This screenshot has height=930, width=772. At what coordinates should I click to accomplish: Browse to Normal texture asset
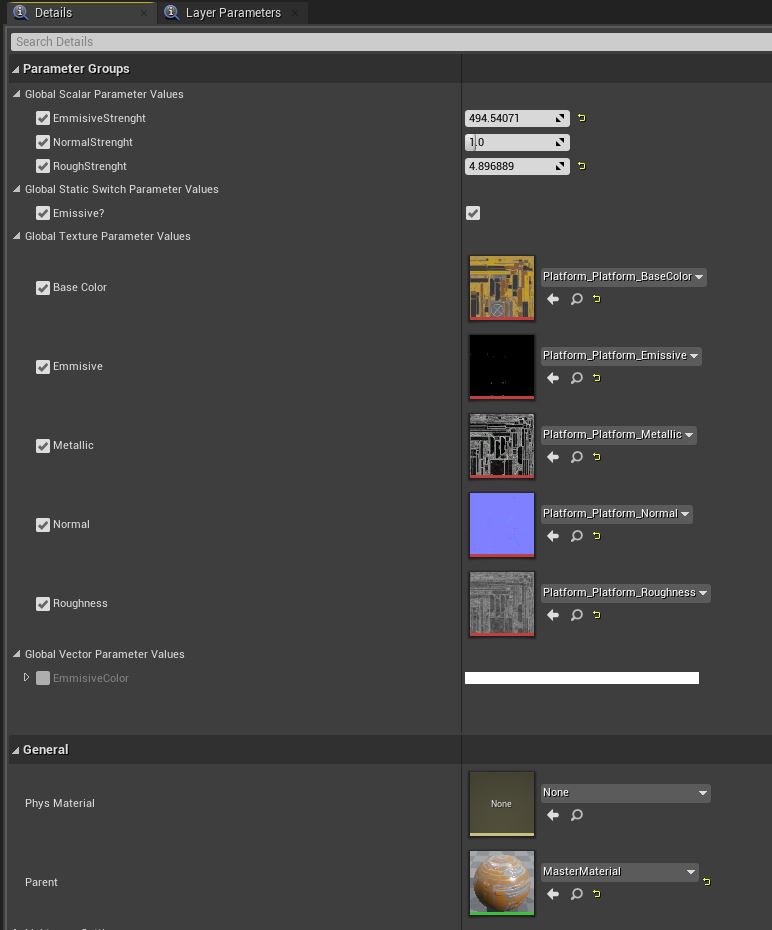576,536
